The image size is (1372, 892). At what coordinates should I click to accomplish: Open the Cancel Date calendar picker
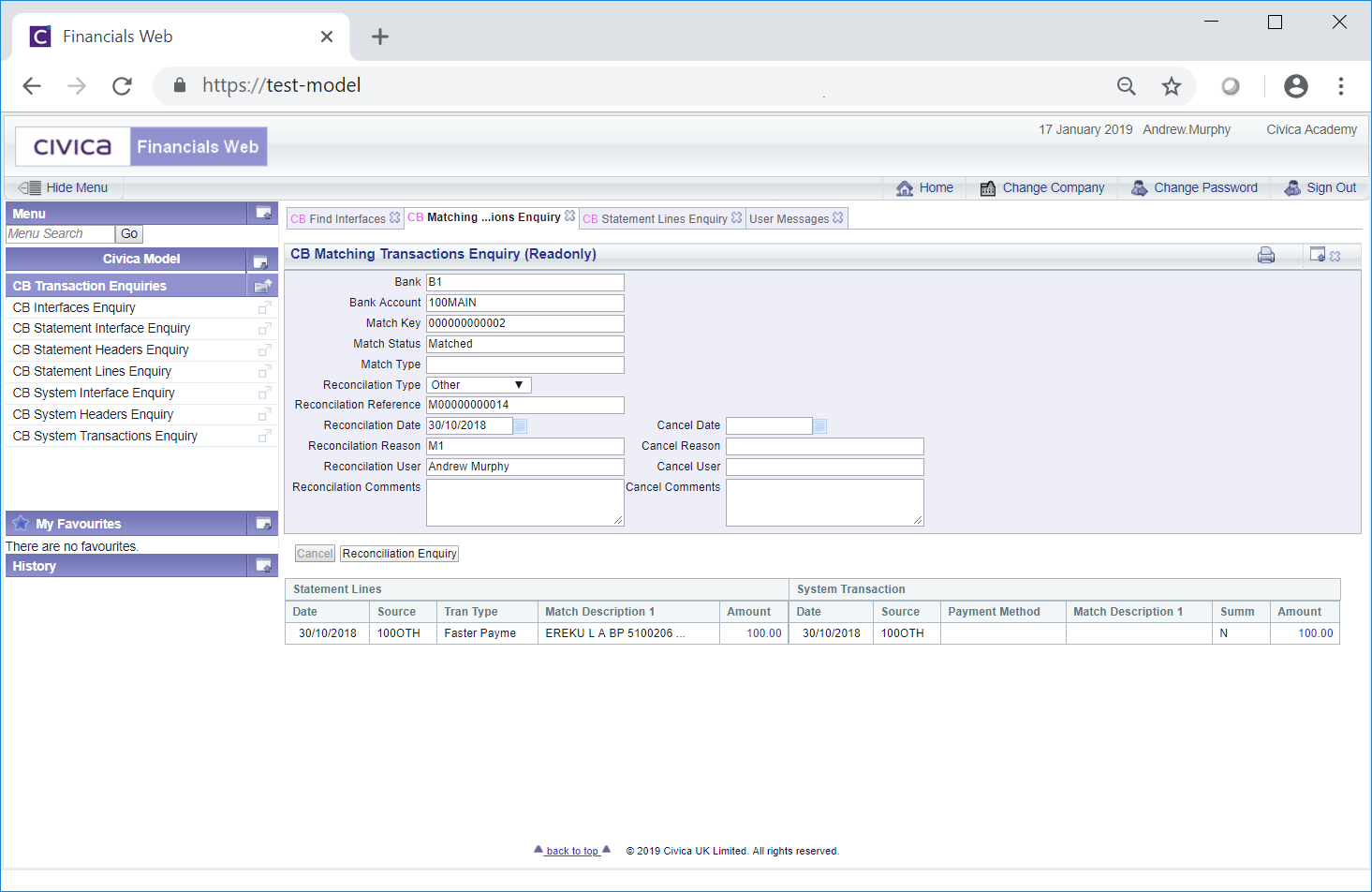[x=820, y=425]
